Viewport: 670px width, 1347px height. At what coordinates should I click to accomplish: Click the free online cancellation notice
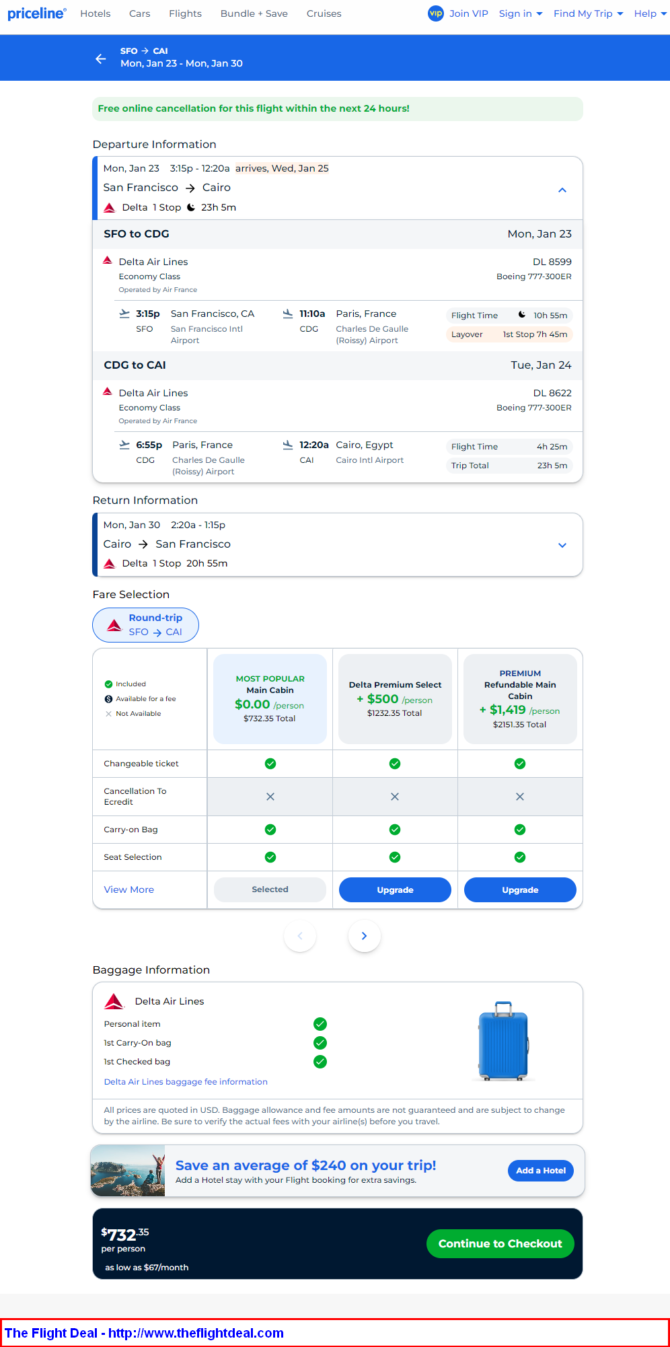pos(337,108)
